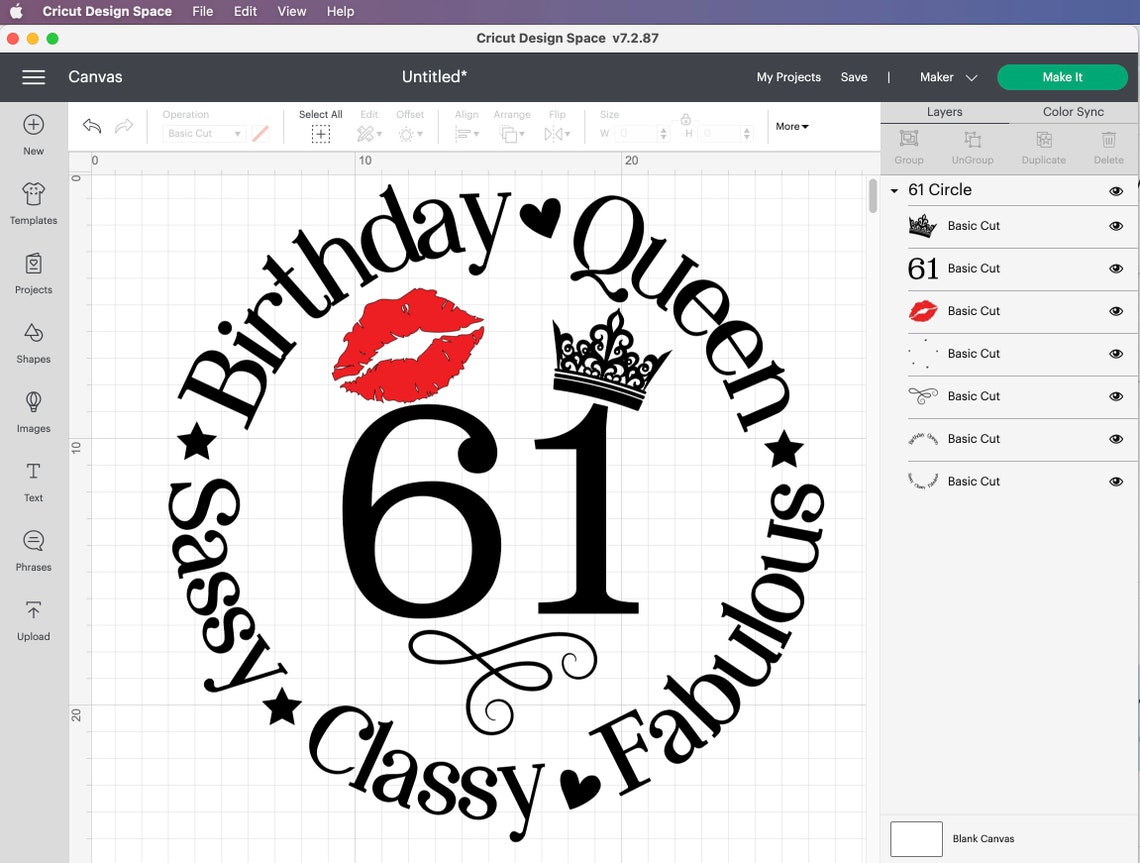Expand the More options in toolbar

(790, 126)
